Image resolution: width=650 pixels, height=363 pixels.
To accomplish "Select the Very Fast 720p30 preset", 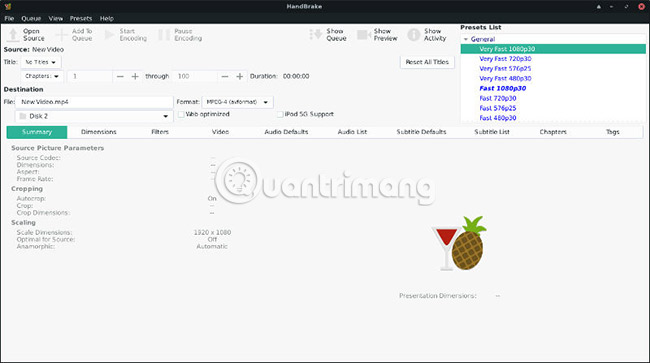I will click(505, 59).
